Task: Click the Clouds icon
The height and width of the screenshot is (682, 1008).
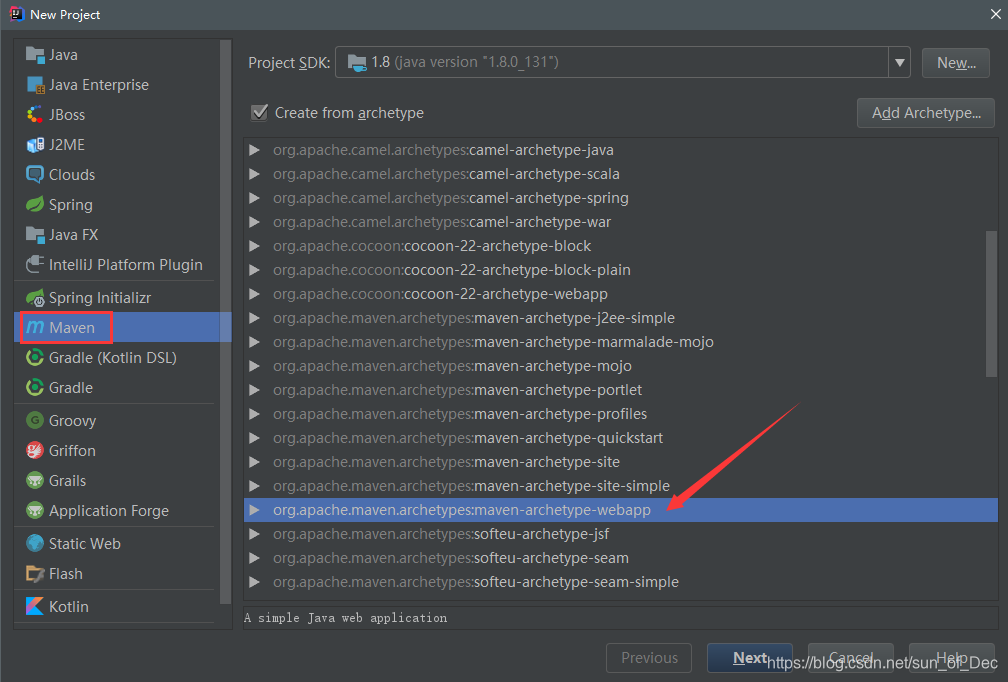Action: pyautogui.click(x=35, y=174)
